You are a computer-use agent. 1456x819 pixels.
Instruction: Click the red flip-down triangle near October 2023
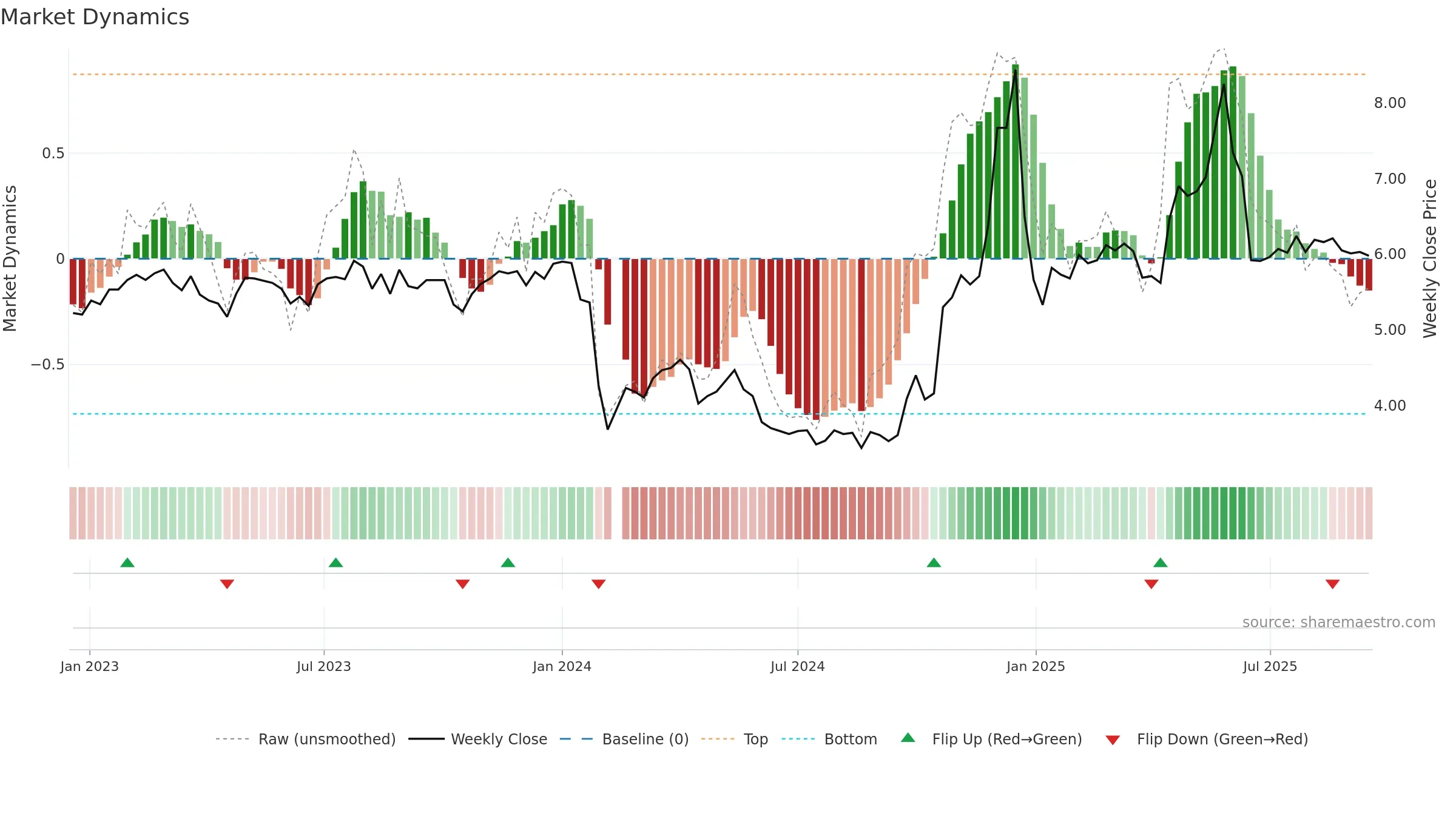pyautogui.click(x=463, y=584)
